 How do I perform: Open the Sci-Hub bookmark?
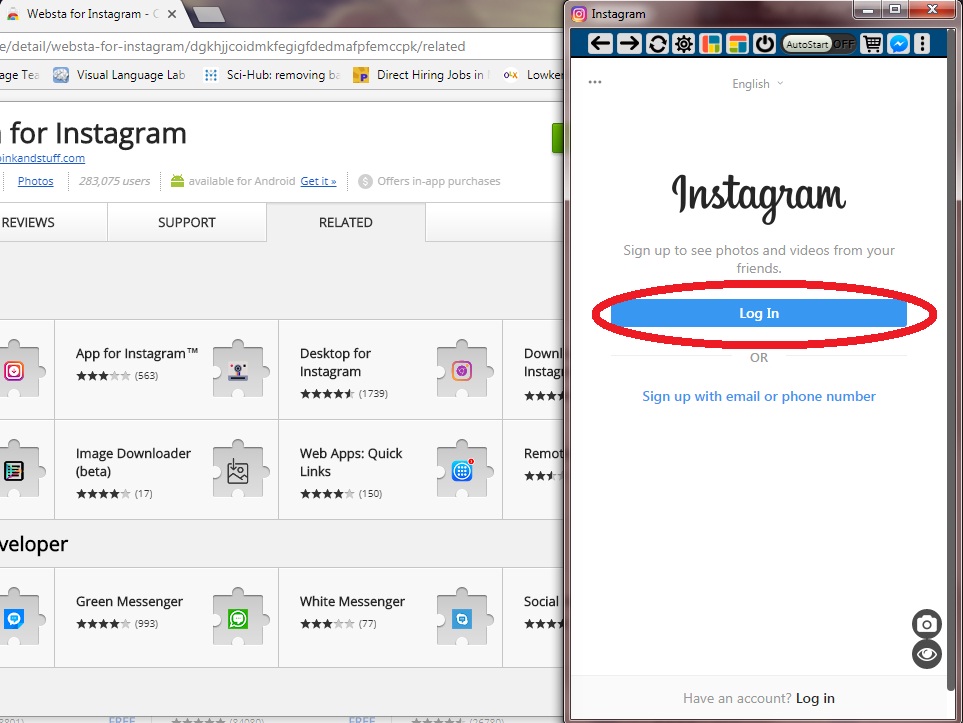272,75
